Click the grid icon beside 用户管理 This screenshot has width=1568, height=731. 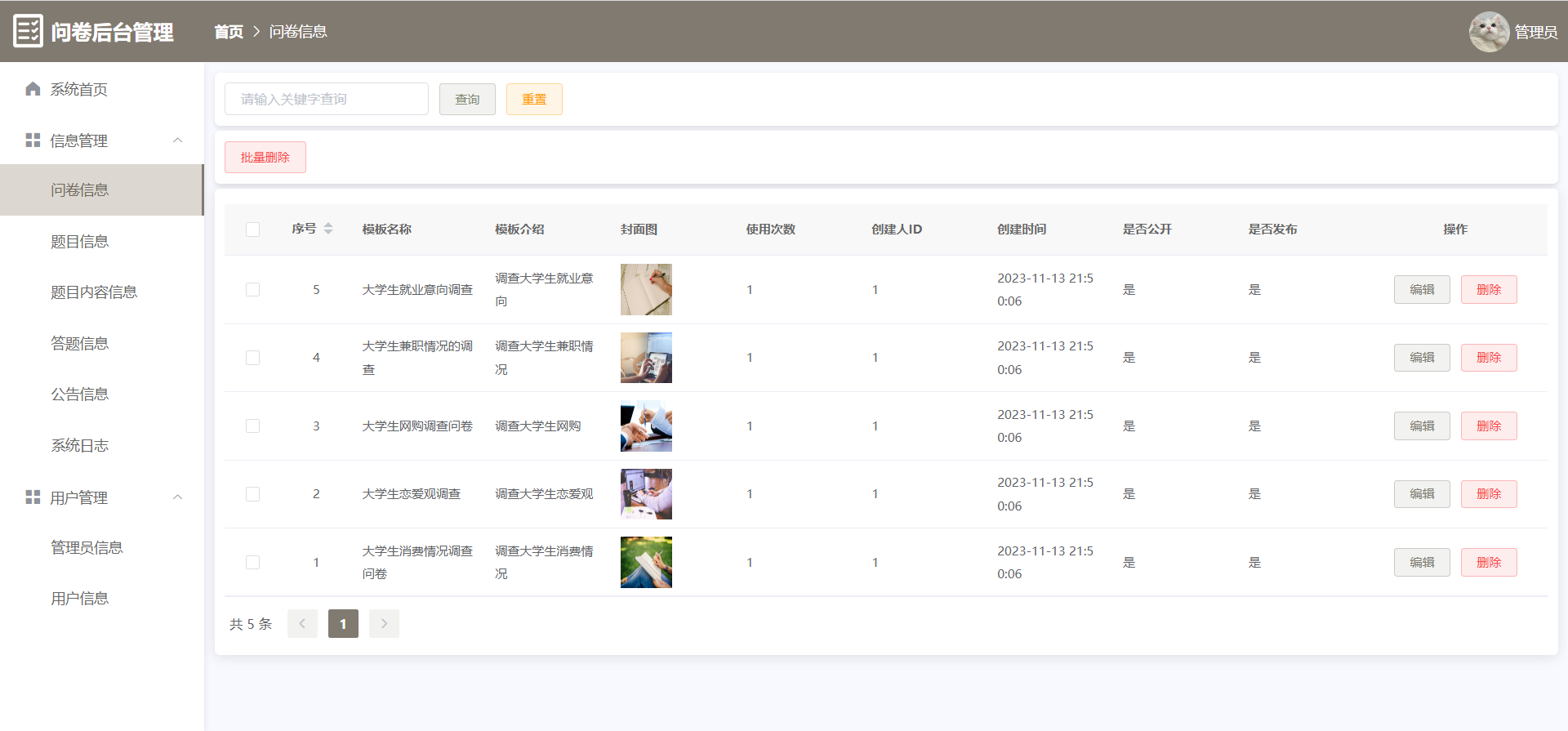(33, 497)
